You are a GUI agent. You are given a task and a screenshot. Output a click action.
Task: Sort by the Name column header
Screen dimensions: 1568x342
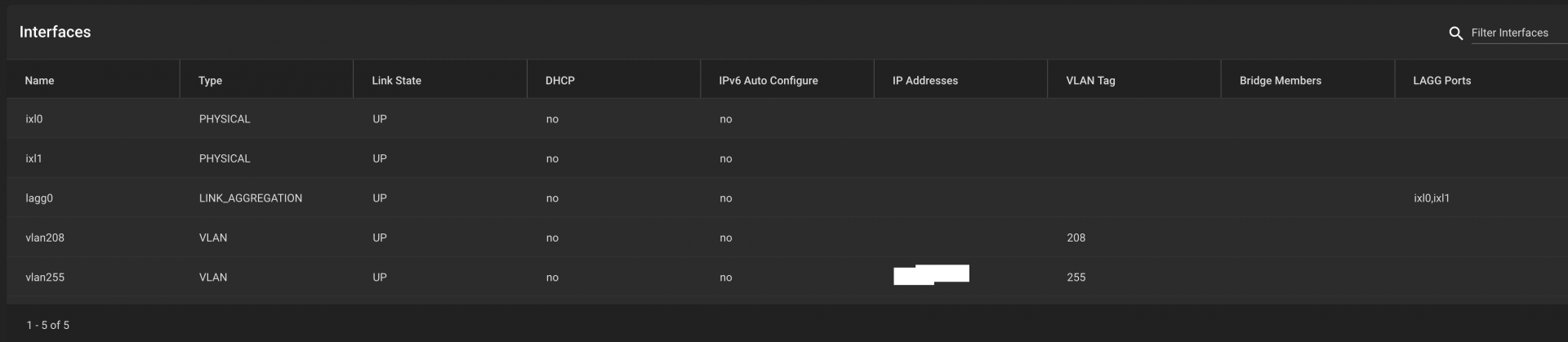[x=39, y=81]
